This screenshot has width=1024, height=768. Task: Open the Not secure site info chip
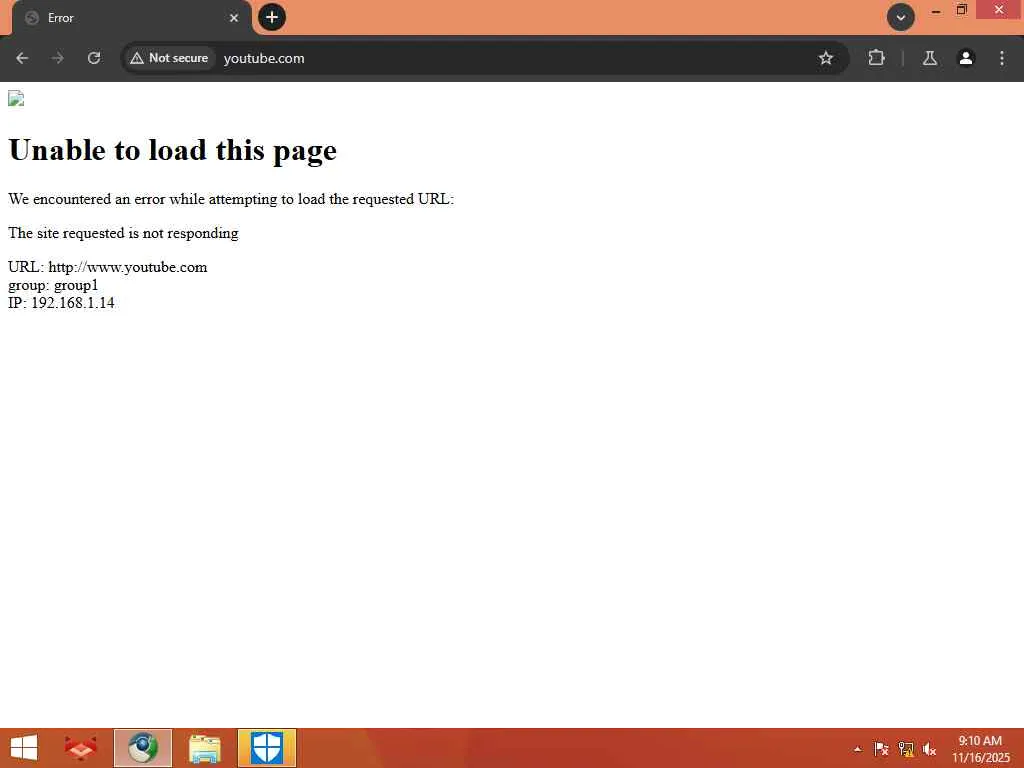tap(169, 58)
